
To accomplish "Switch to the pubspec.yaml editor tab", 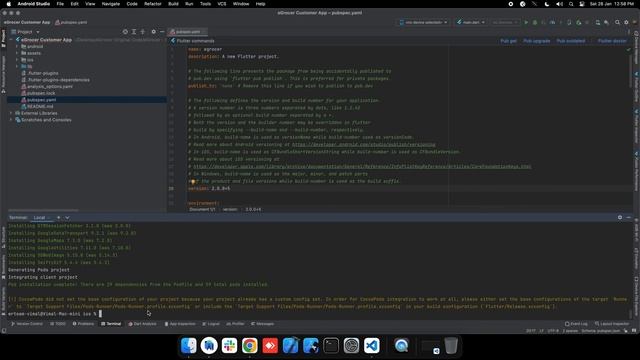I will pos(188,31).
